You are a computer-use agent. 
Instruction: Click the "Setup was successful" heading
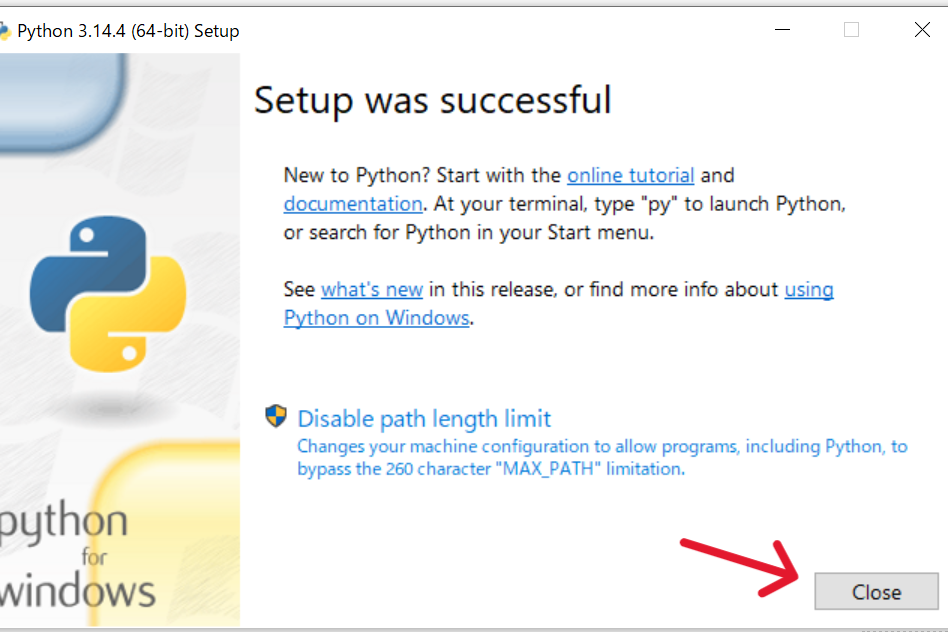[432, 100]
